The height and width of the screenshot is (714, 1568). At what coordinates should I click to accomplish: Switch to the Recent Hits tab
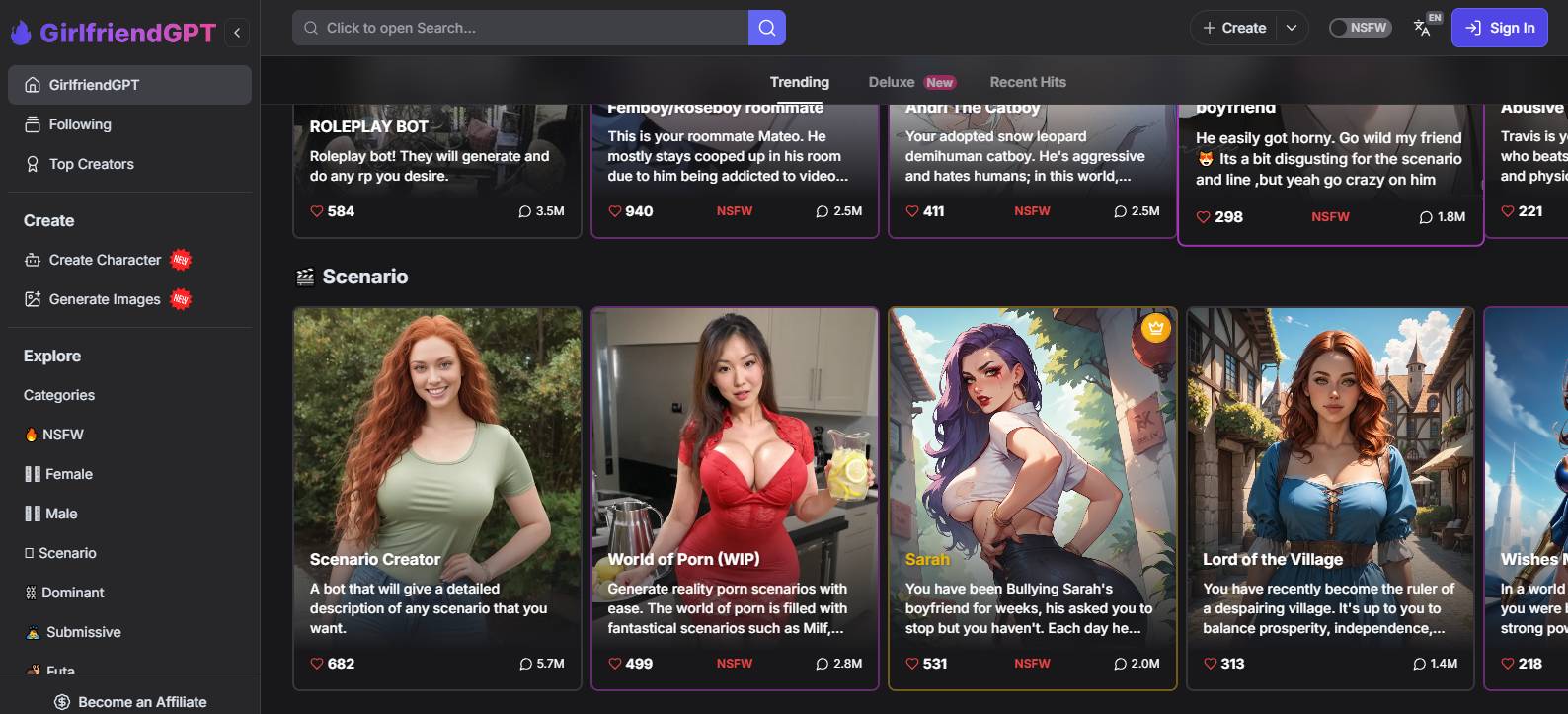point(1028,82)
